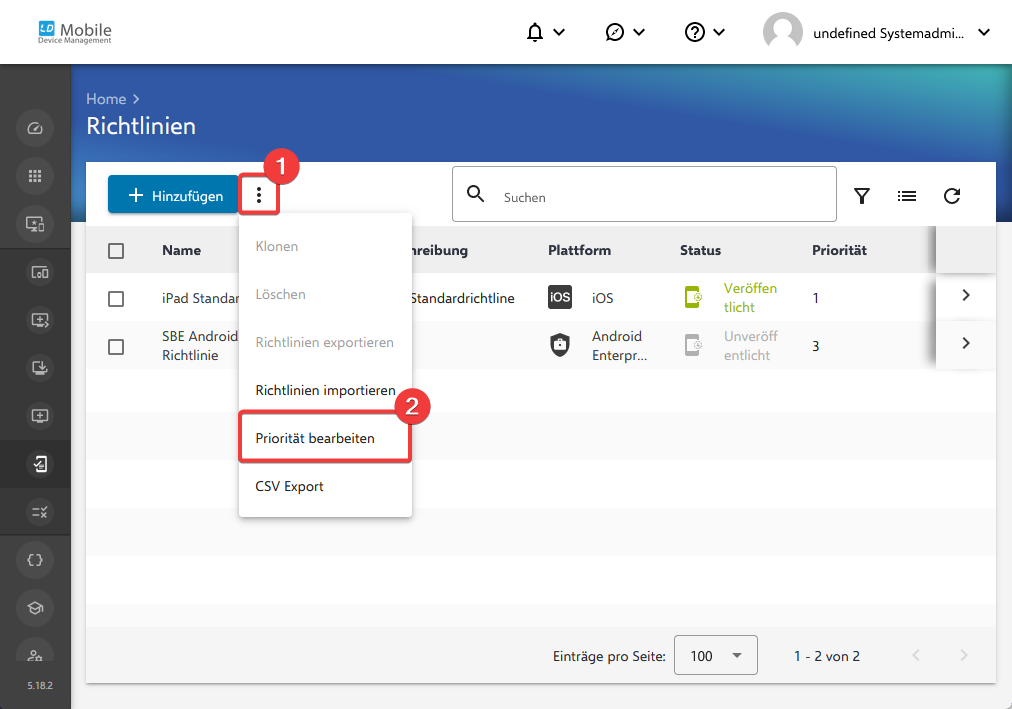This screenshot has height=709, width=1012.
Task: Open the monitor-and-phone devices icon under the apps grid
Action: point(35,224)
